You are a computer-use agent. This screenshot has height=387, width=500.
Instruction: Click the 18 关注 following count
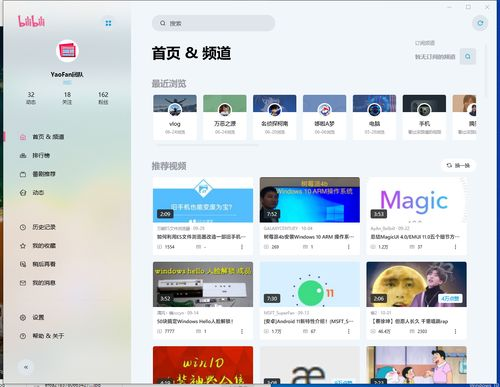tap(67, 98)
